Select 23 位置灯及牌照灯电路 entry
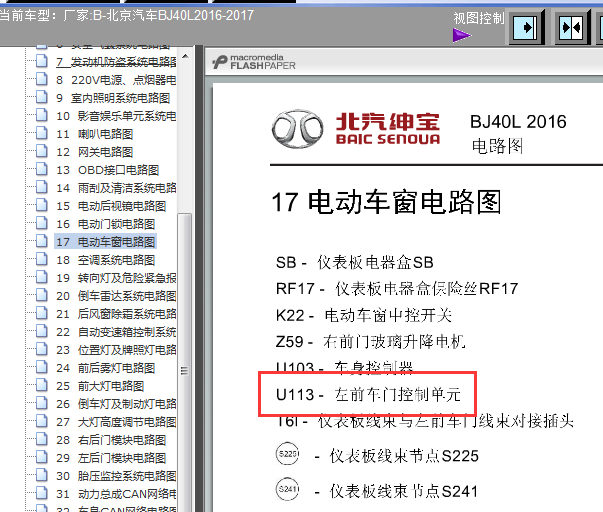Viewport: 603px width, 512px height. [x=116, y=350]
